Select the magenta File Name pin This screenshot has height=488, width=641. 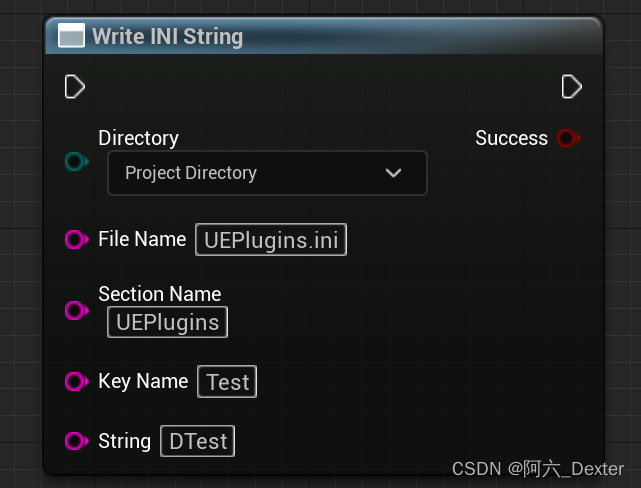(76, 239)
